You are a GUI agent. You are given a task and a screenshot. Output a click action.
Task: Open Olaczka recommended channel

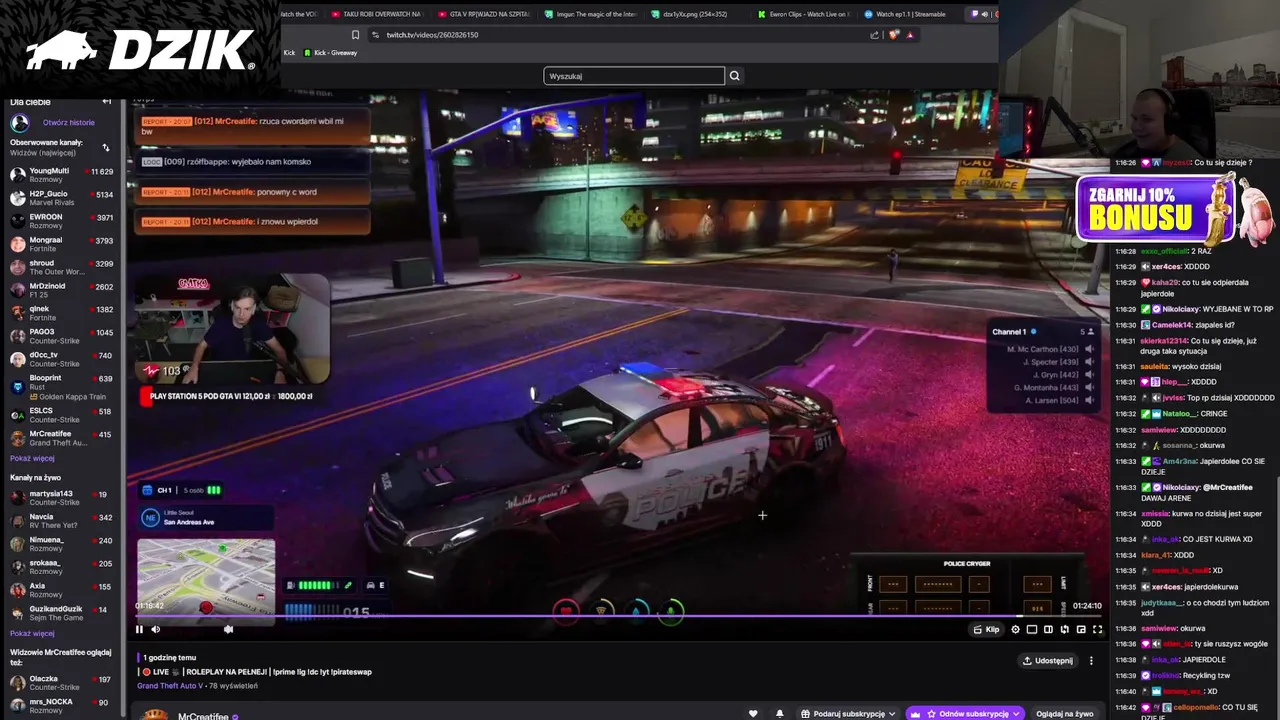(62, 683)
